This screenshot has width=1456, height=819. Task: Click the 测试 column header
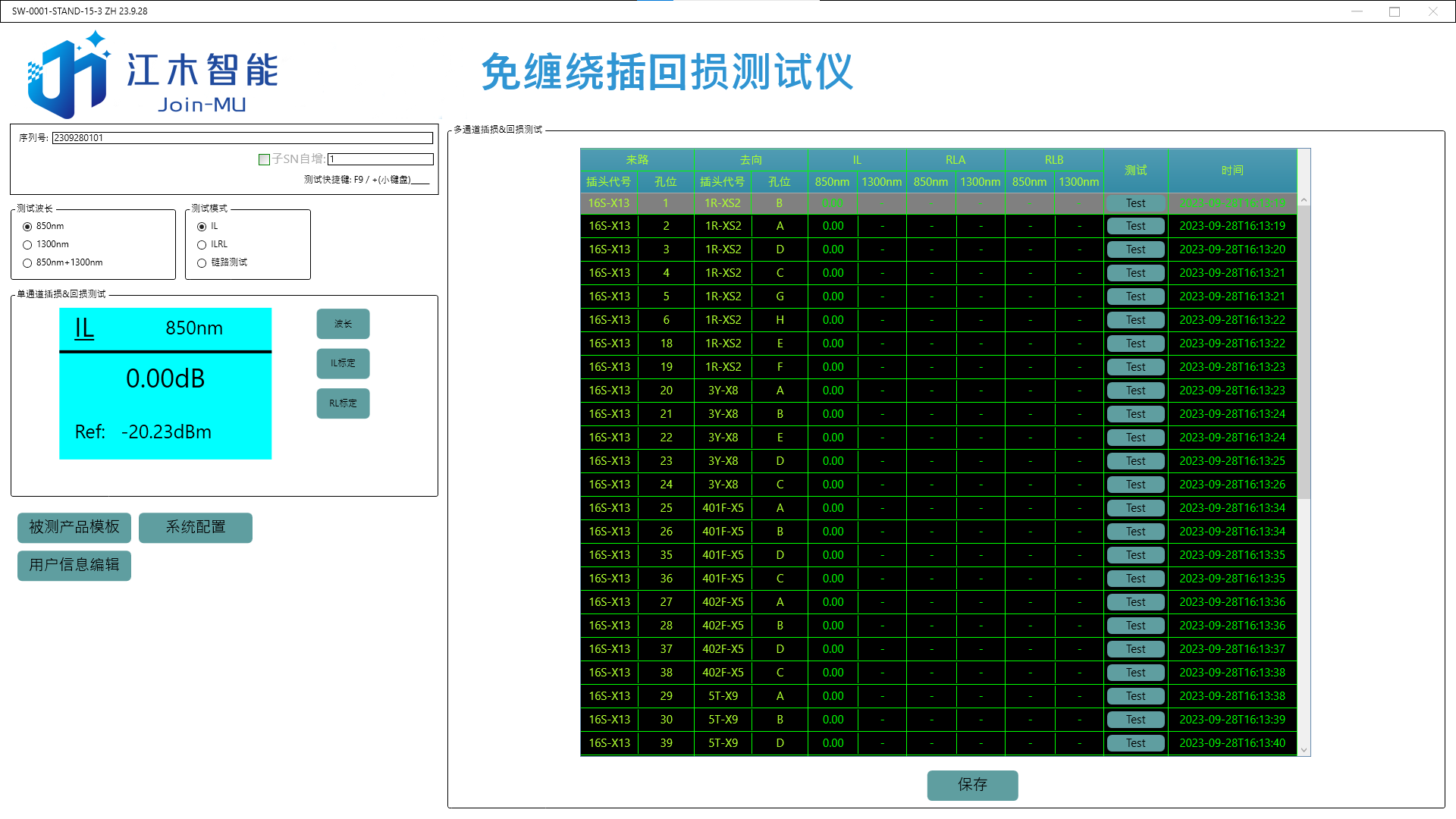click(x=1135, y=171)
